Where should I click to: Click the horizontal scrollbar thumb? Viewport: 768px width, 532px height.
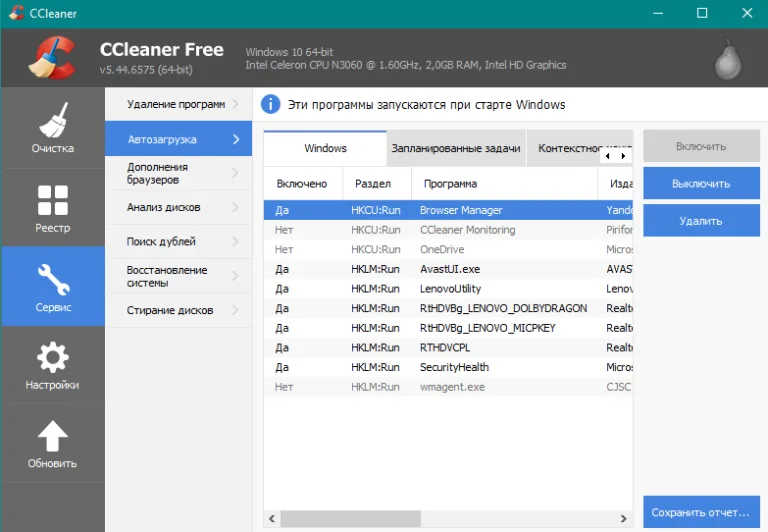point(350,518)
